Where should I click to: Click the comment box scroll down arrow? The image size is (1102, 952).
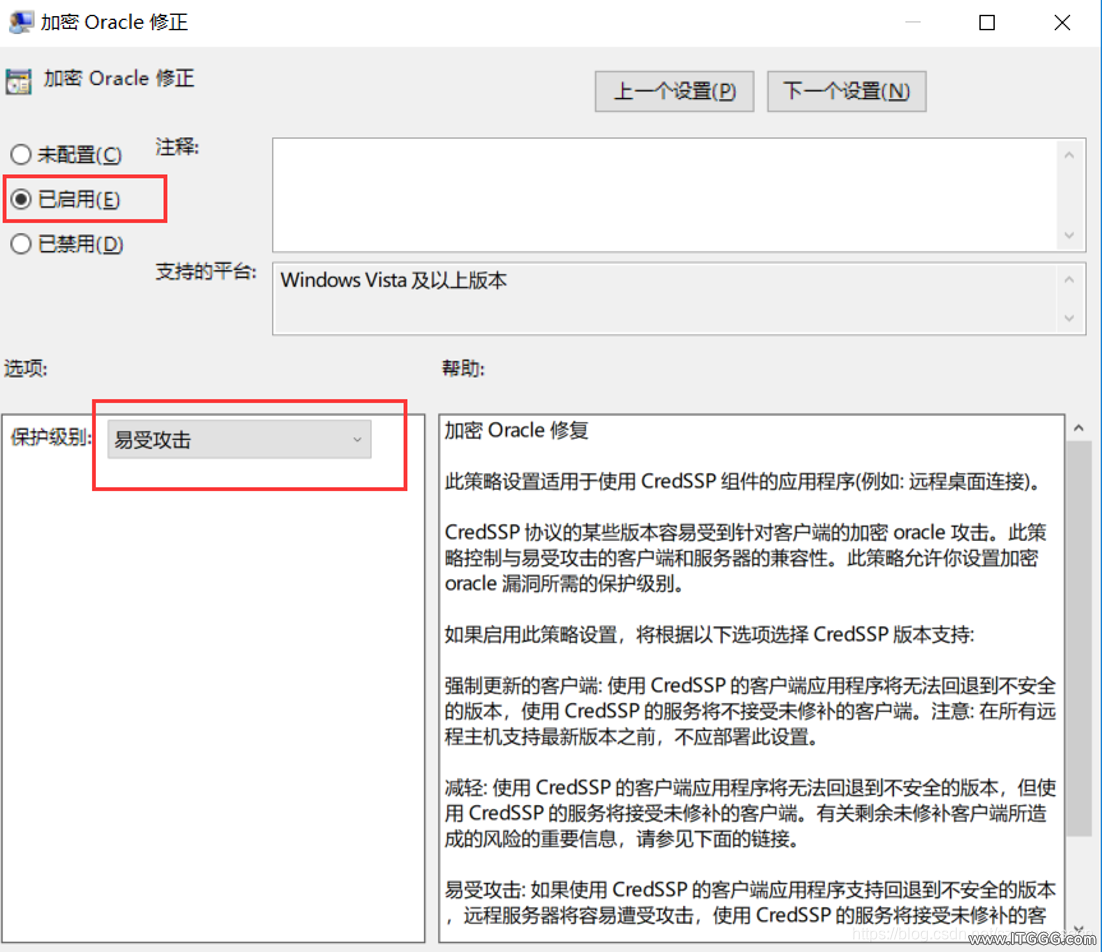pyautogui.click(x=1069, y=235)
